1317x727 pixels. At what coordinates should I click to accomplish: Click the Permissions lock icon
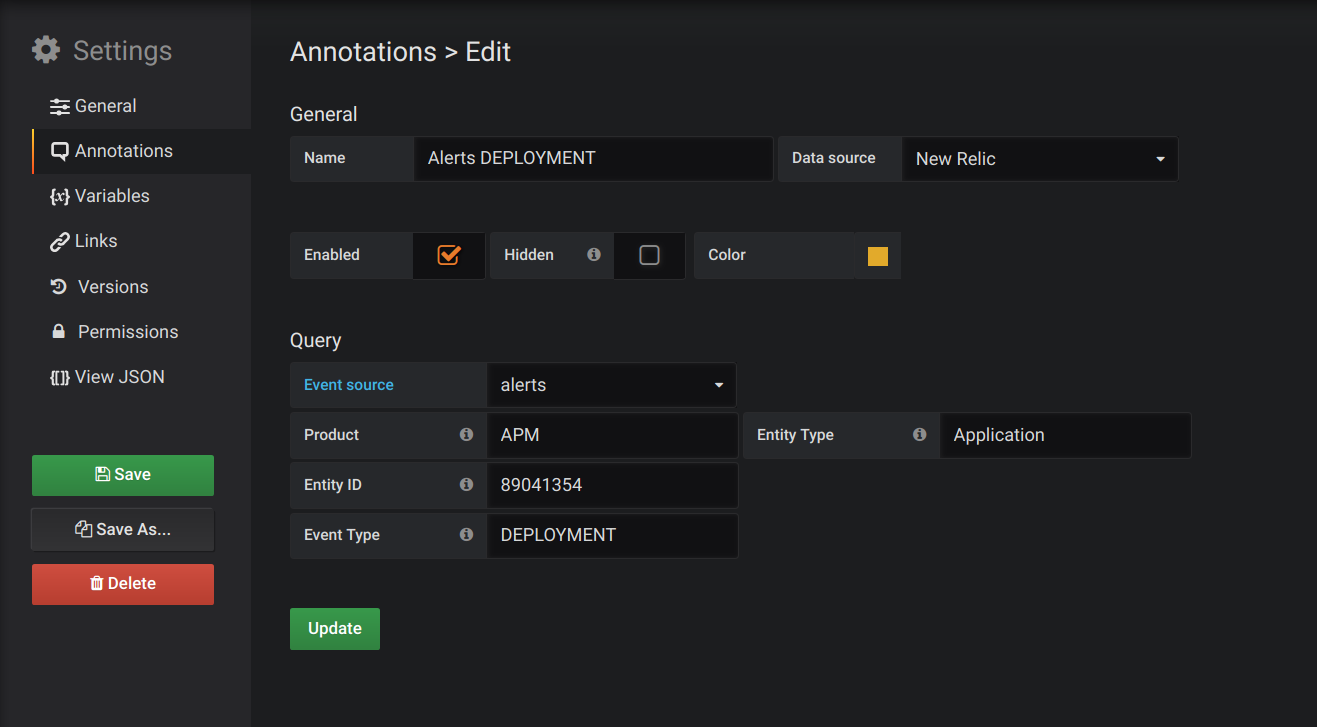[x=59, y=331]
